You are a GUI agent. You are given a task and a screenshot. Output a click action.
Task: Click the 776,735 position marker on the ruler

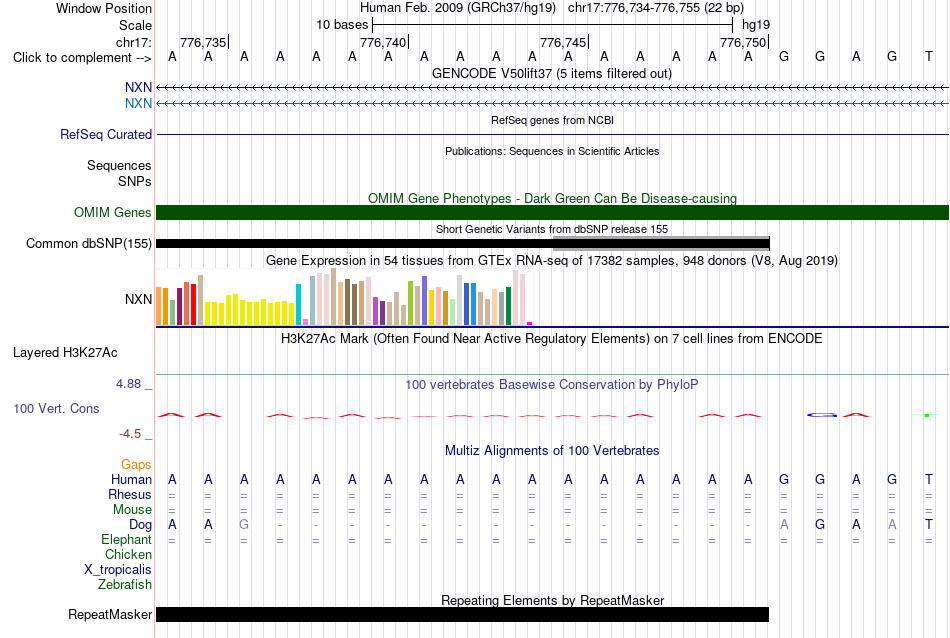click(203, 42)
